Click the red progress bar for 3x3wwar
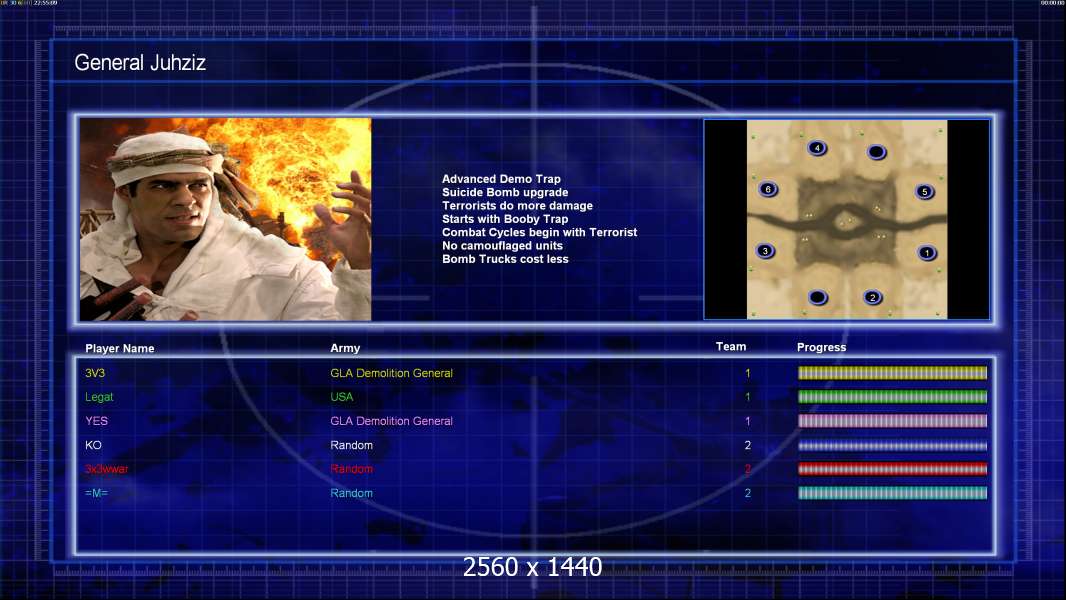1066x600 pixels. pyautogui.click(x=892, y=469)
